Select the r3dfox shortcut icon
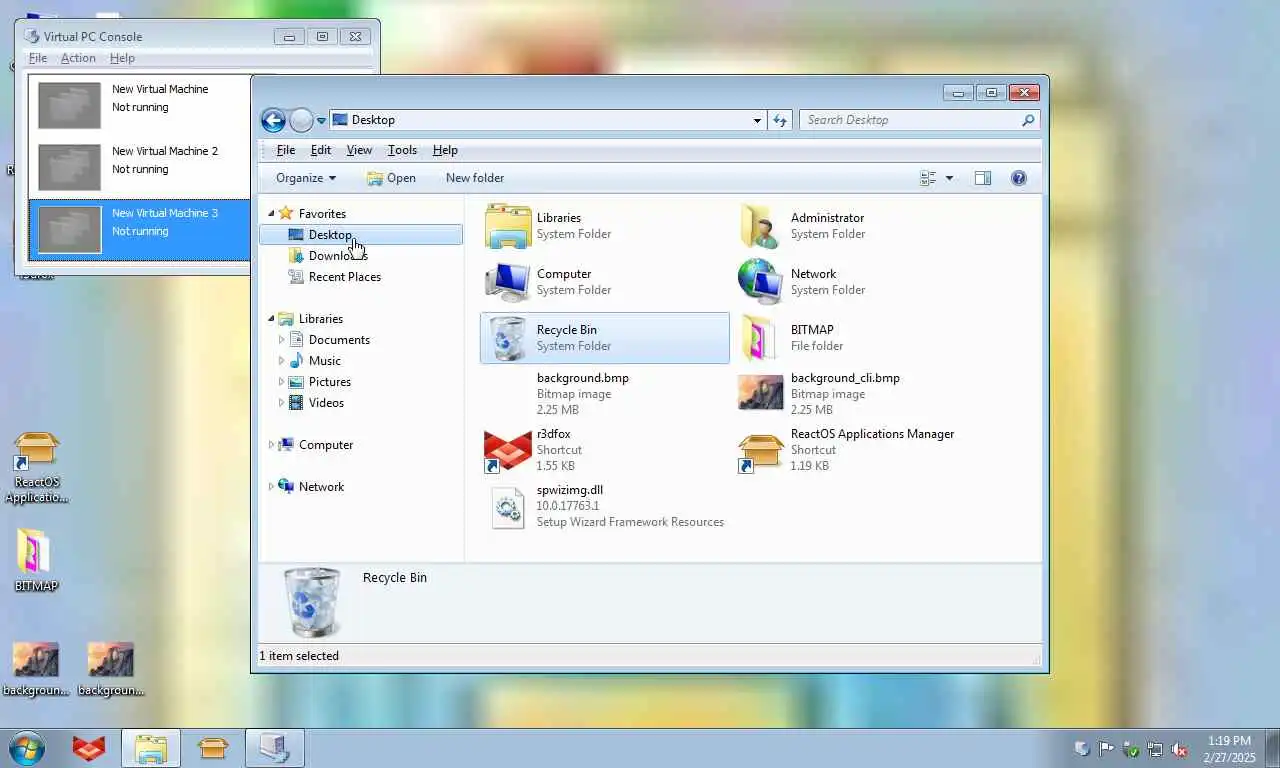Viewport: 1280px width, 768px height. pyautogui.click(x=508, y=450)
